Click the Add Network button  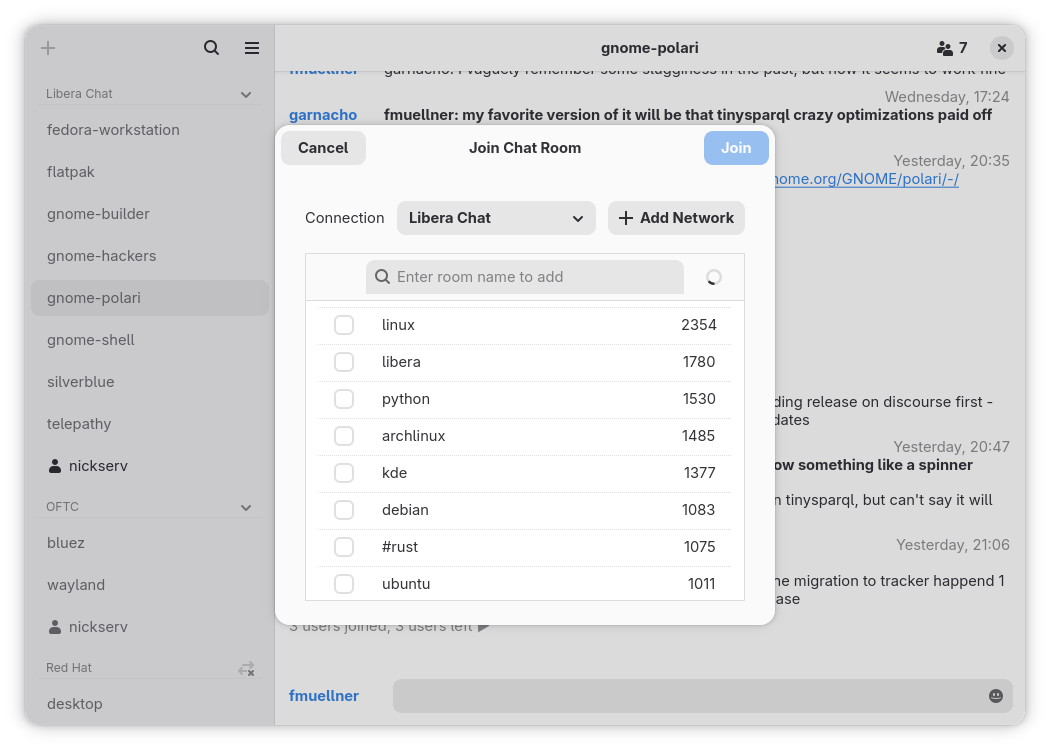tap(676, 218)
